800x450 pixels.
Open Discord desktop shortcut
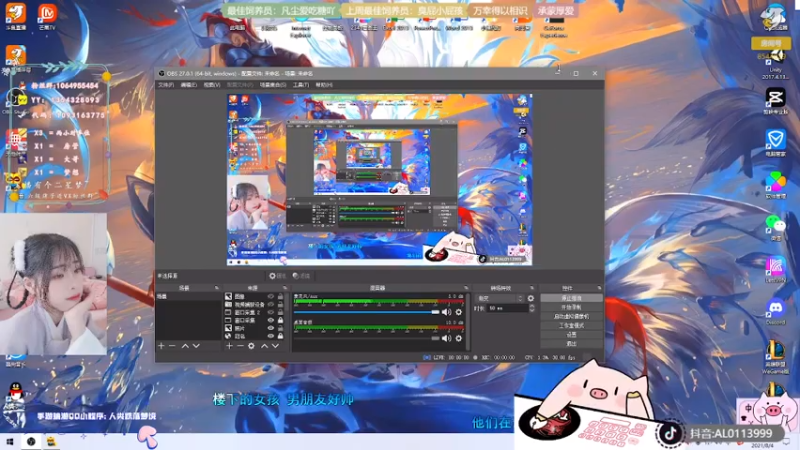tap(776, 311)
